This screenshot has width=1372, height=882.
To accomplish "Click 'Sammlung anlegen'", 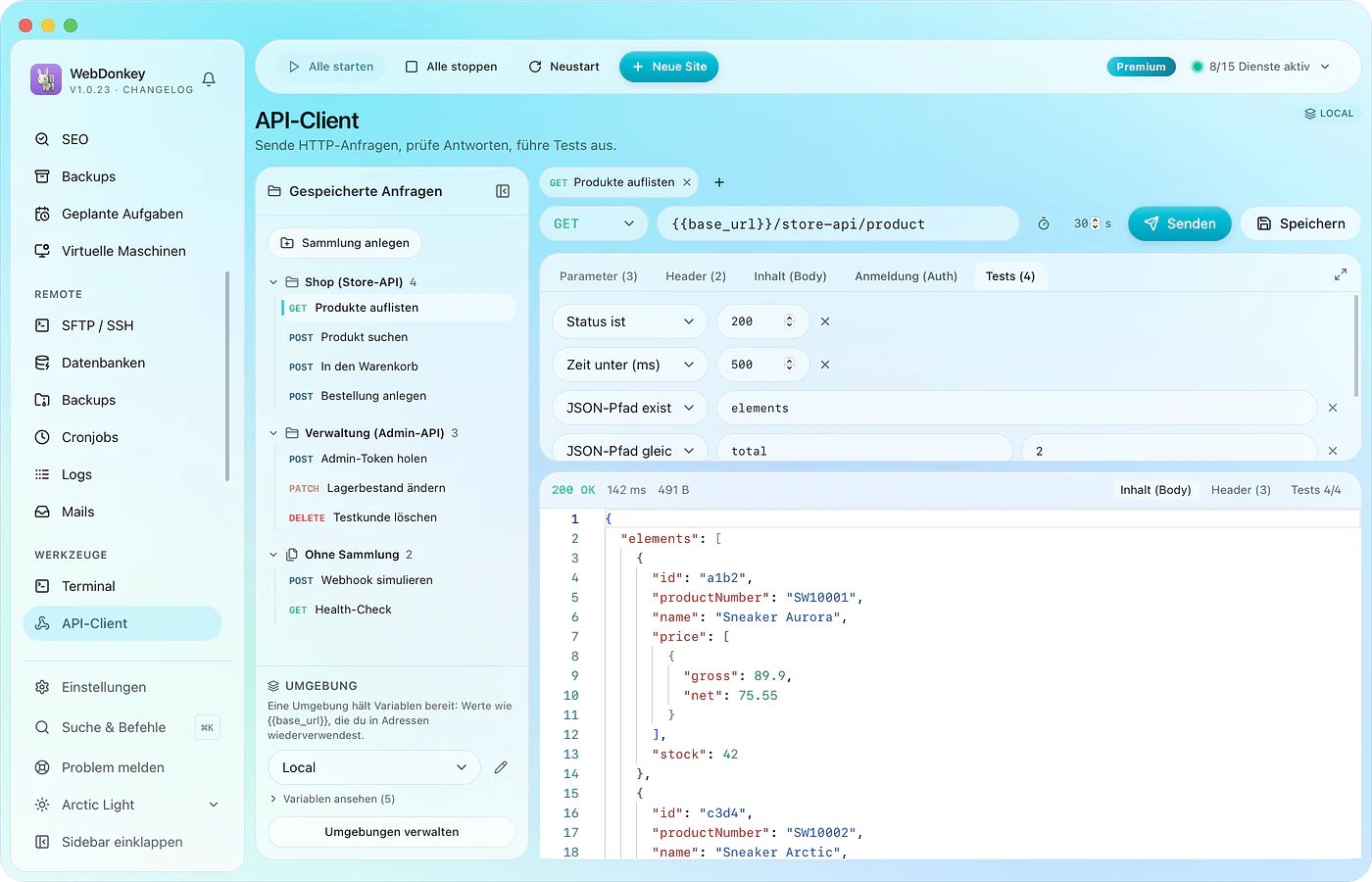I will coord(345,243).
